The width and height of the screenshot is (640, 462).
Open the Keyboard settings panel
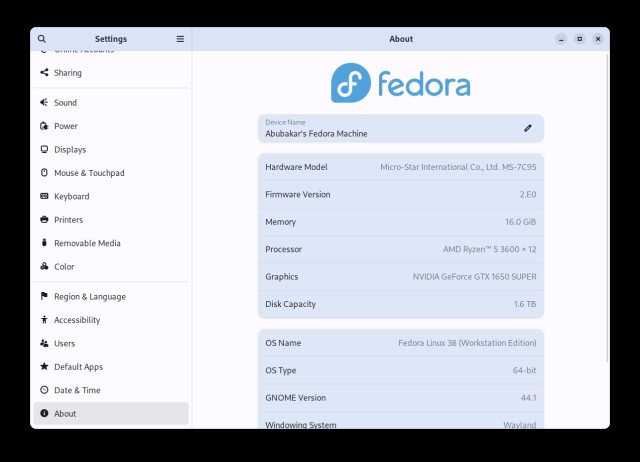point(111,196)
